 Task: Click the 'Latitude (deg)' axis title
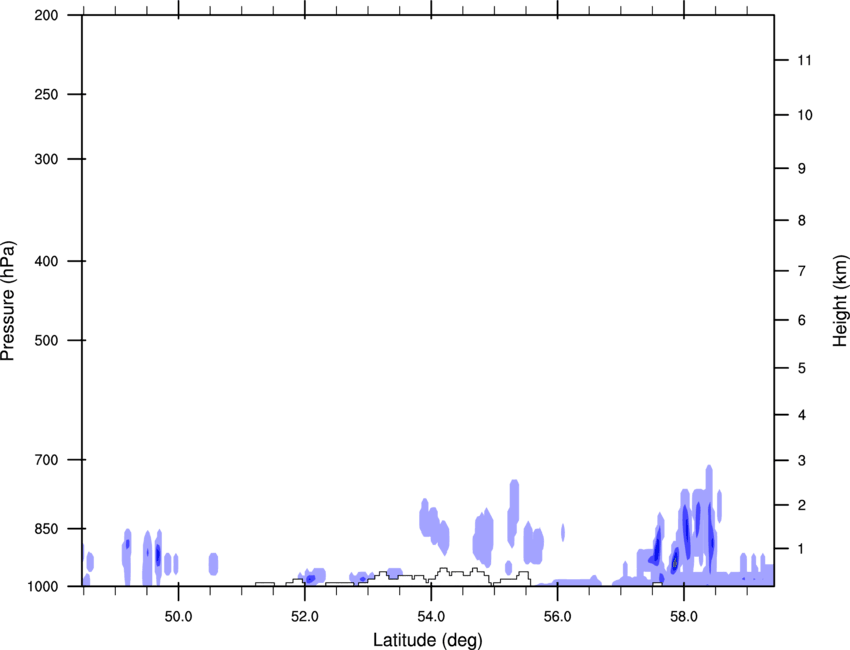[428, 640]
